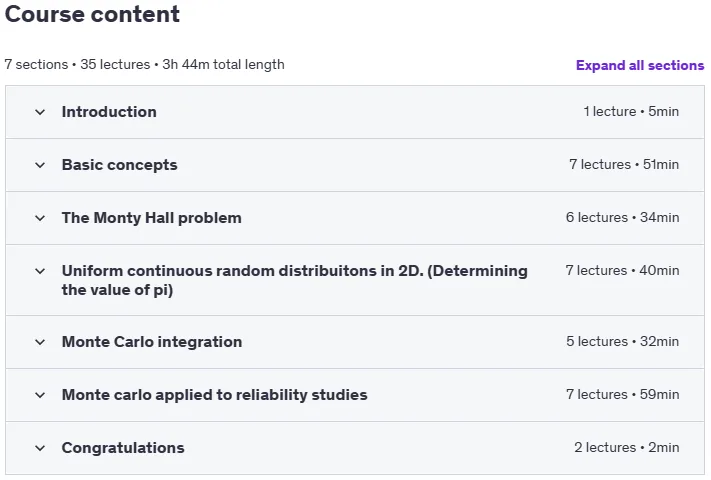Click the 7 lectures • 59min label

pyautogui.click(x=622, y=394)
